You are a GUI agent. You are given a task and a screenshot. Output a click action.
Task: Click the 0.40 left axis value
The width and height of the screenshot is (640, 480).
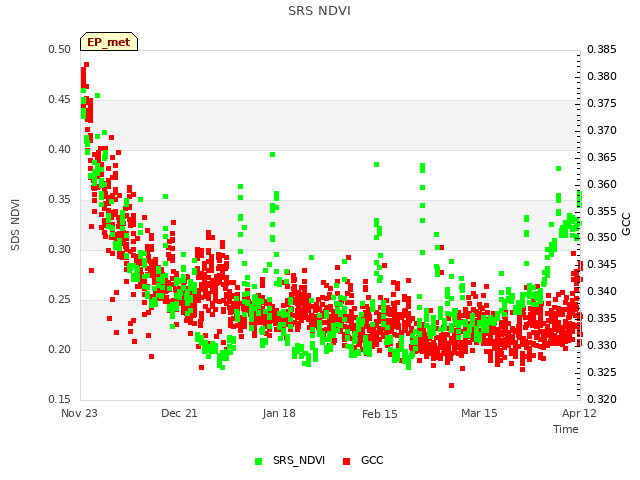pos(60,149)
